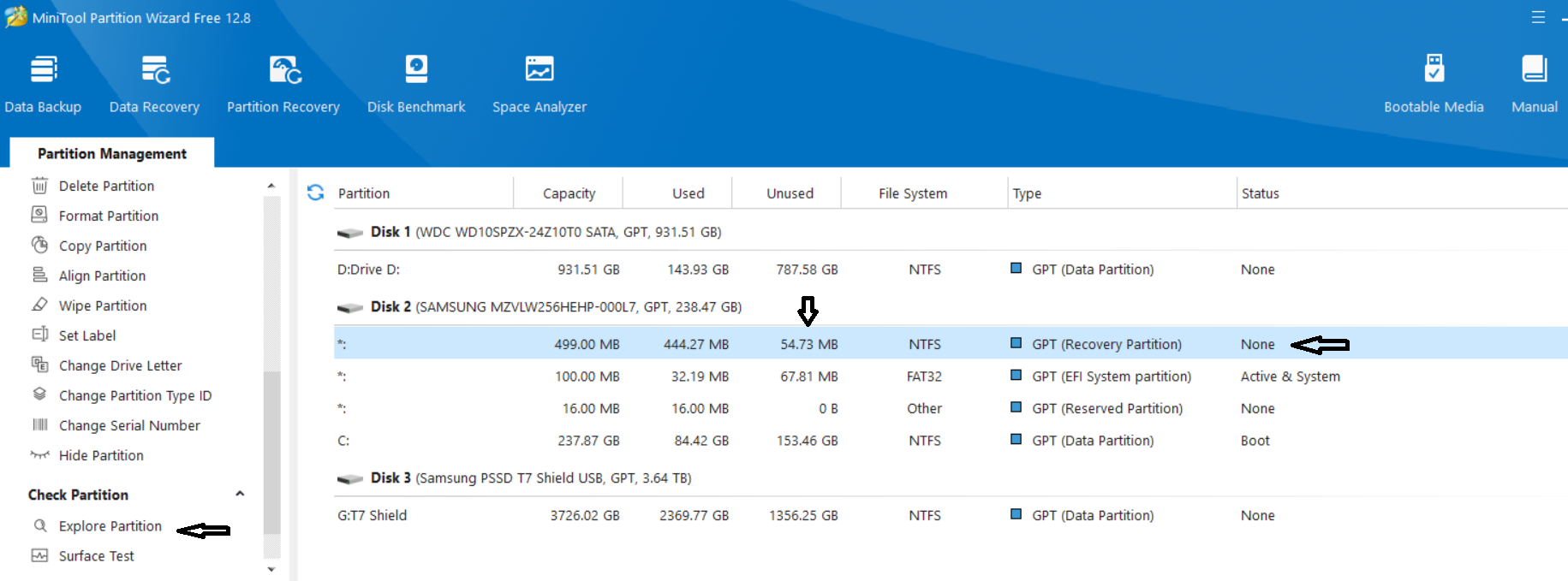Click the Disk 2 SAMSUNG header text
This screenshot has height=581, width=1568.
click(x=557, y=307)
